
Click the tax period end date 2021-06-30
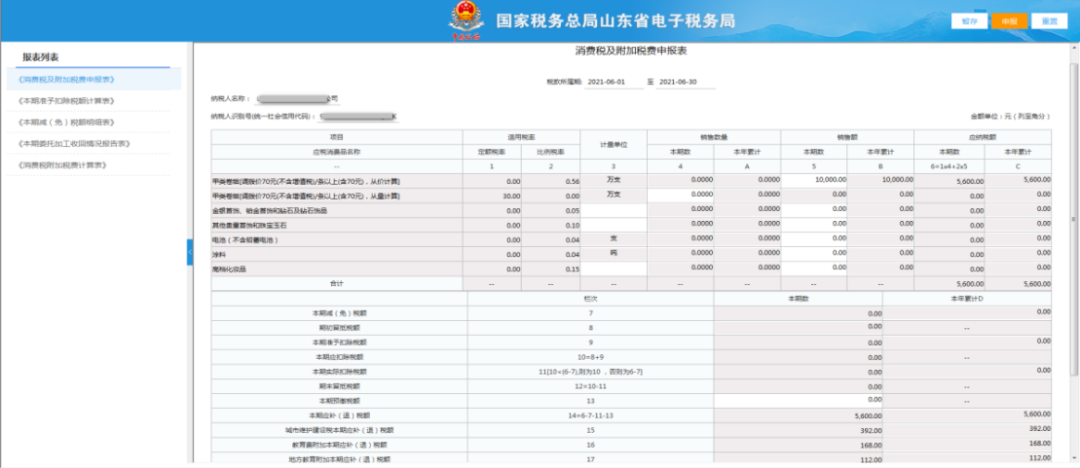tap(685, 81)
